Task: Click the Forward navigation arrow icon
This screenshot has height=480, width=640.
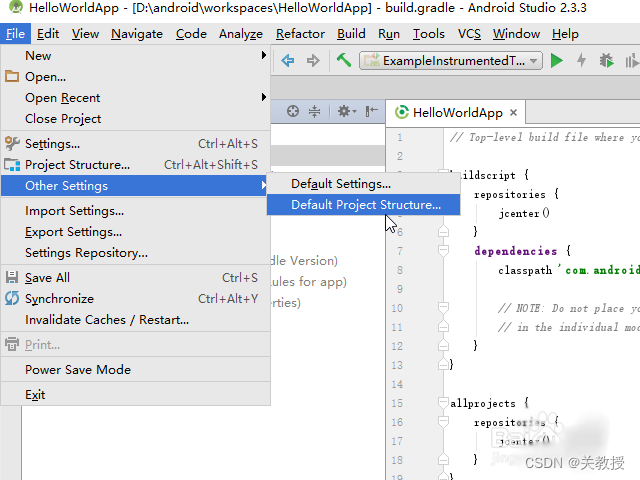Action: click(313, 61)
